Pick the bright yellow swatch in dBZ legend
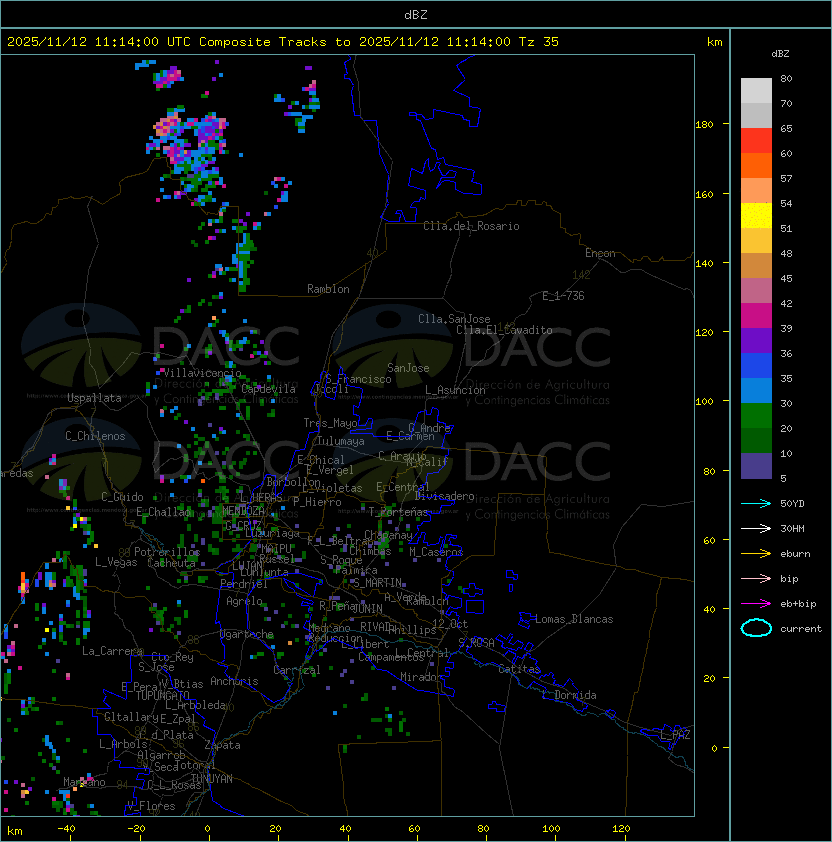The image size is (832, 842). (756, 215)
